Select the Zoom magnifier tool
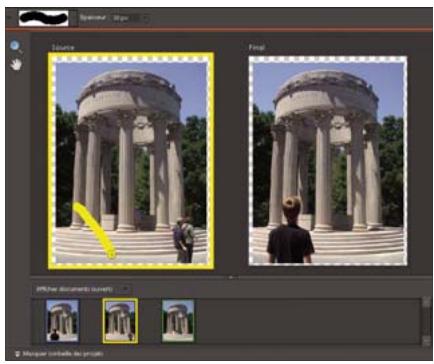This screenshot has height=364, width=434. [15, 46]
